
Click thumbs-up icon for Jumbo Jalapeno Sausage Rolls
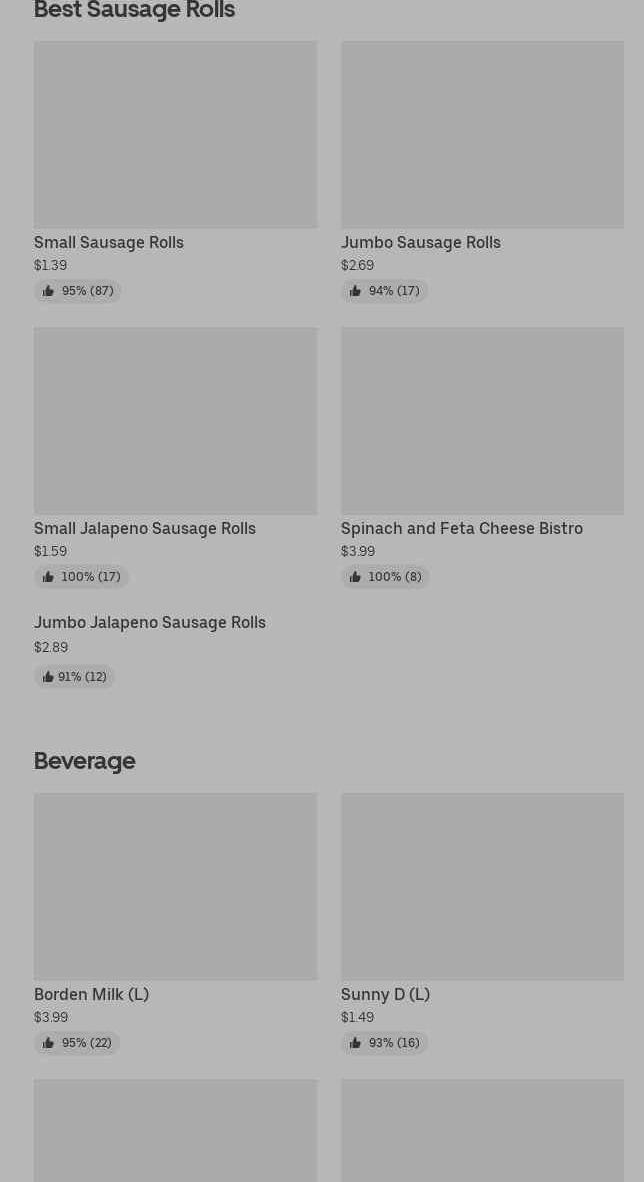[47, 677]
